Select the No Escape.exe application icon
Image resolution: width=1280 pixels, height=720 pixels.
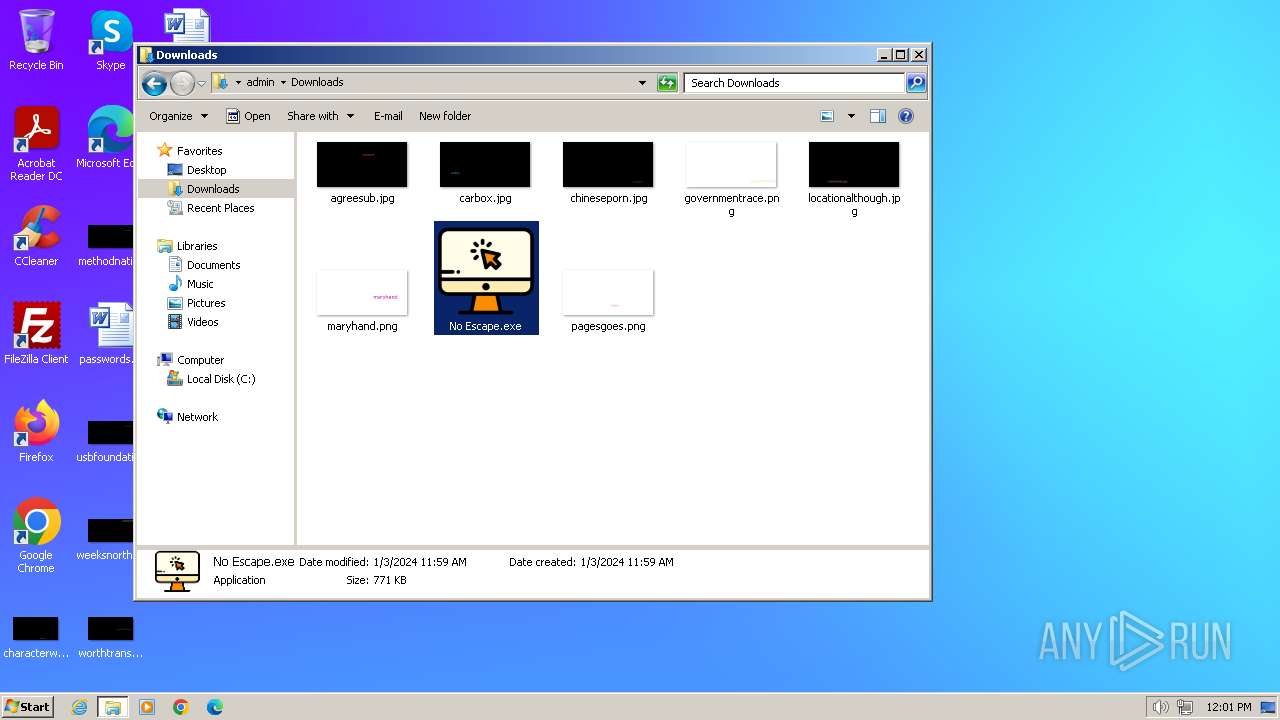tap(486, 272)
